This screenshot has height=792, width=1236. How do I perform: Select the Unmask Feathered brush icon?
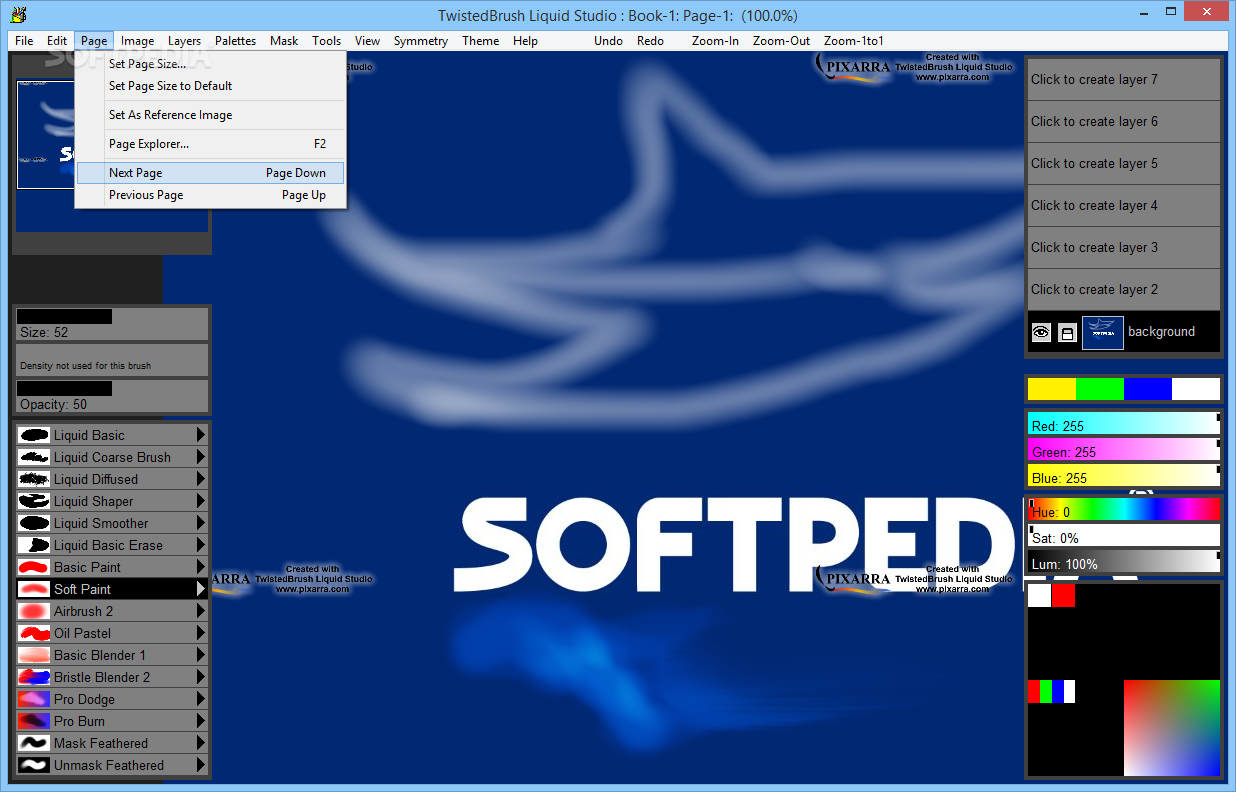click(x=34, y=765)
